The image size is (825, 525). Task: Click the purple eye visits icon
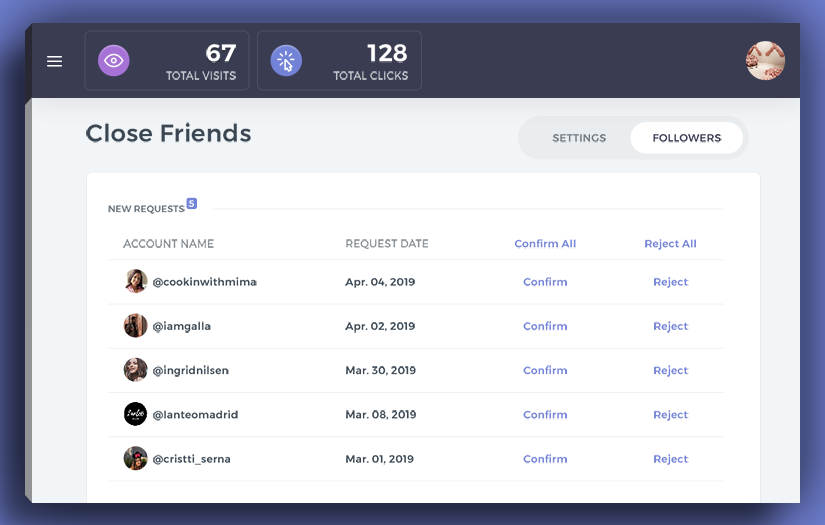pos(114,60)
